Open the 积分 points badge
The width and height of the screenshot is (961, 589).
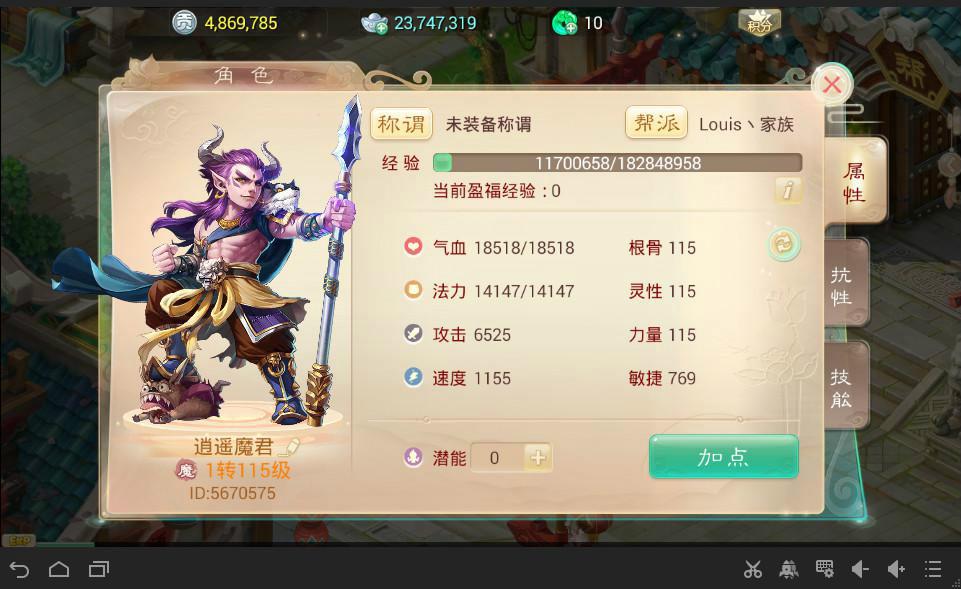pyautogui.click(x=759, y=23)
